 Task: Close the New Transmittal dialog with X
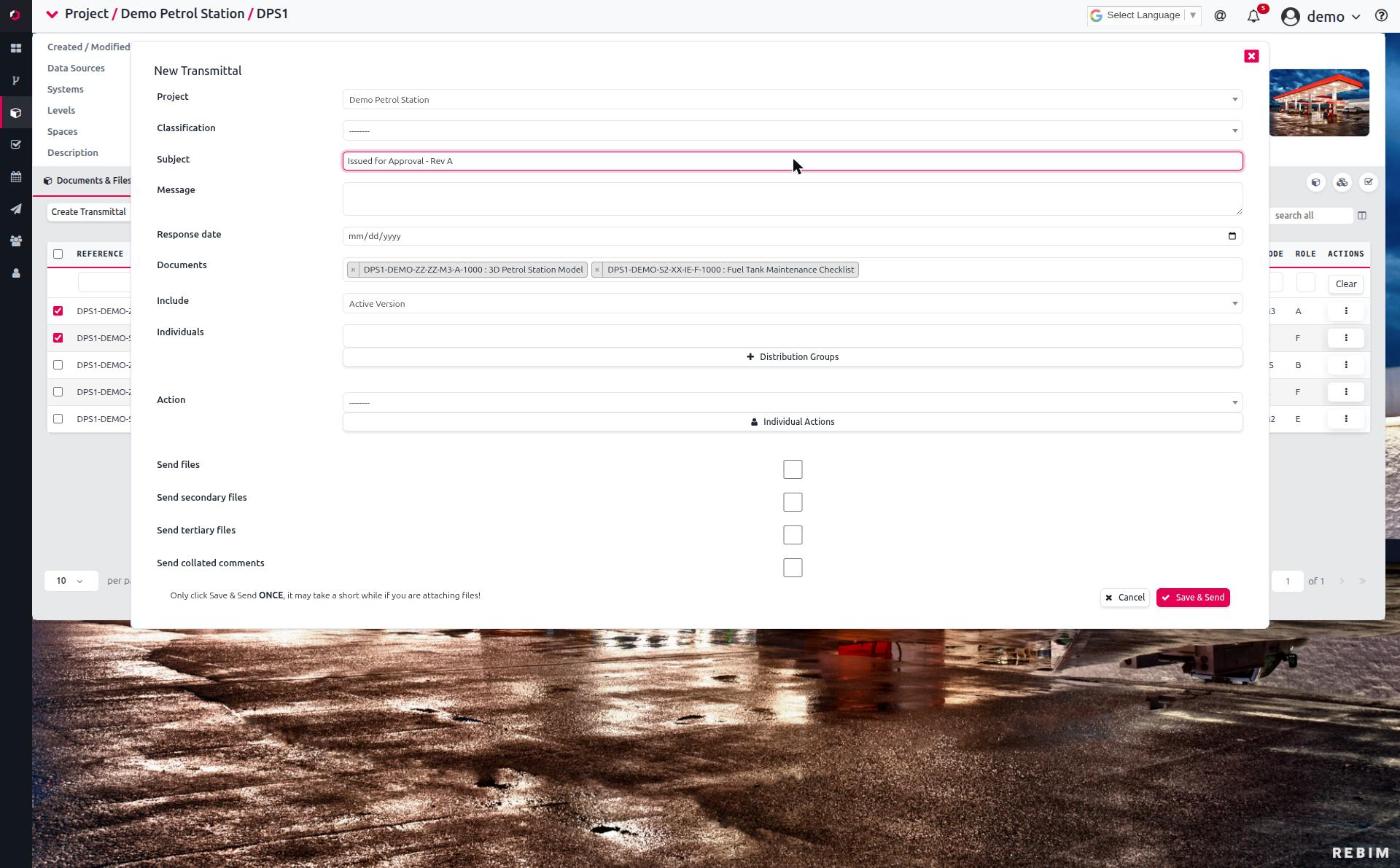(x=1251, y=56)
